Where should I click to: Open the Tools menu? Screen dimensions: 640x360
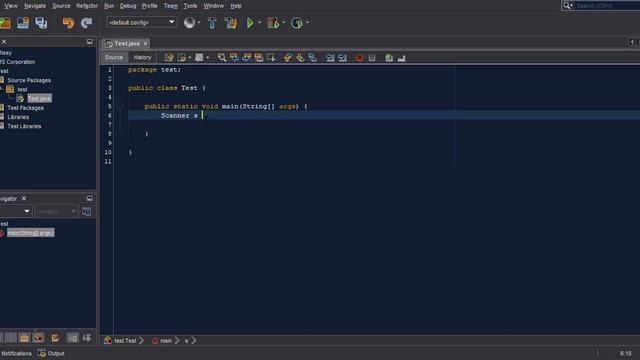[x=190, y=6]
